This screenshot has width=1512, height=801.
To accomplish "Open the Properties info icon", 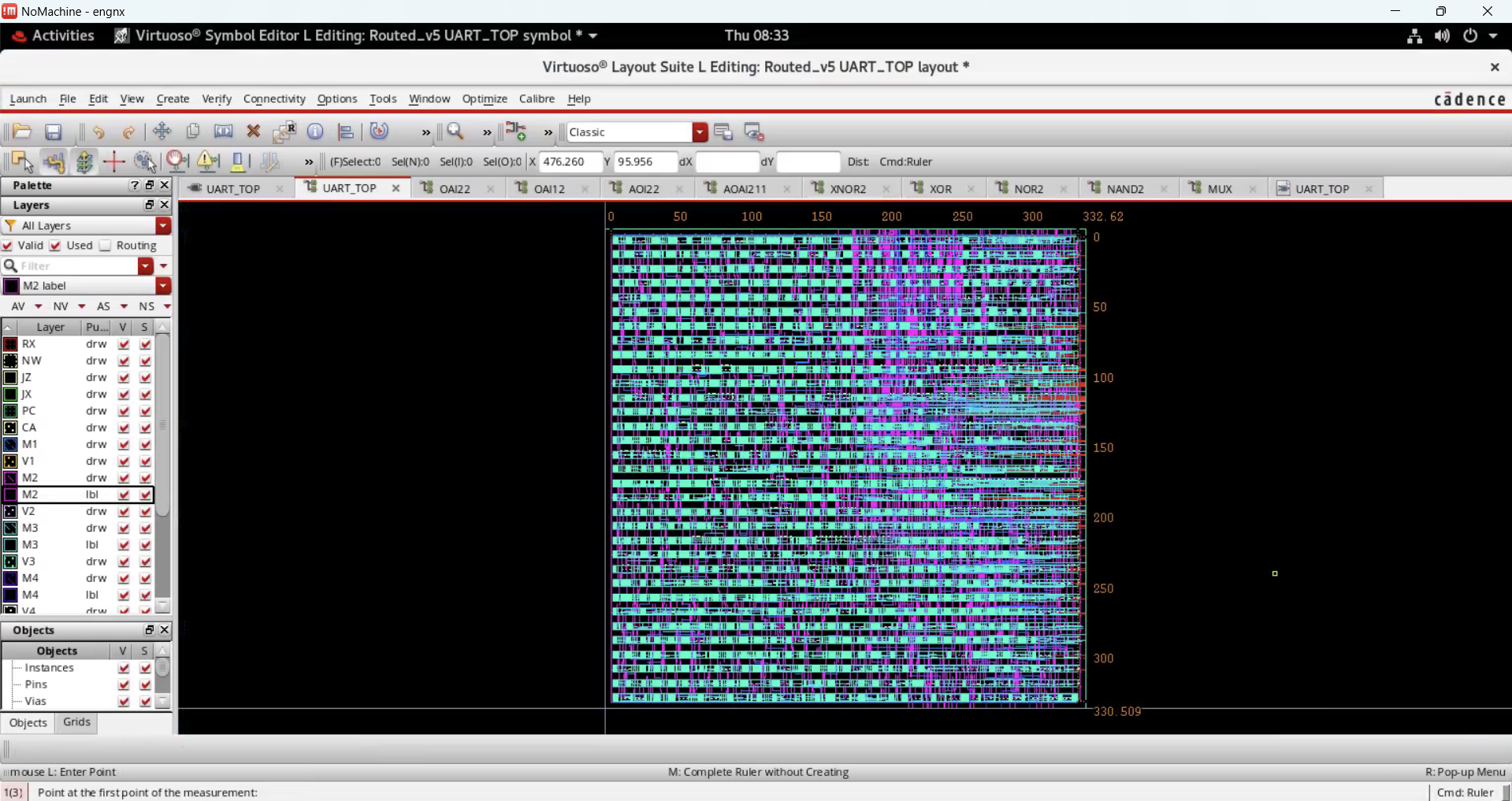I will click(315, 132).
